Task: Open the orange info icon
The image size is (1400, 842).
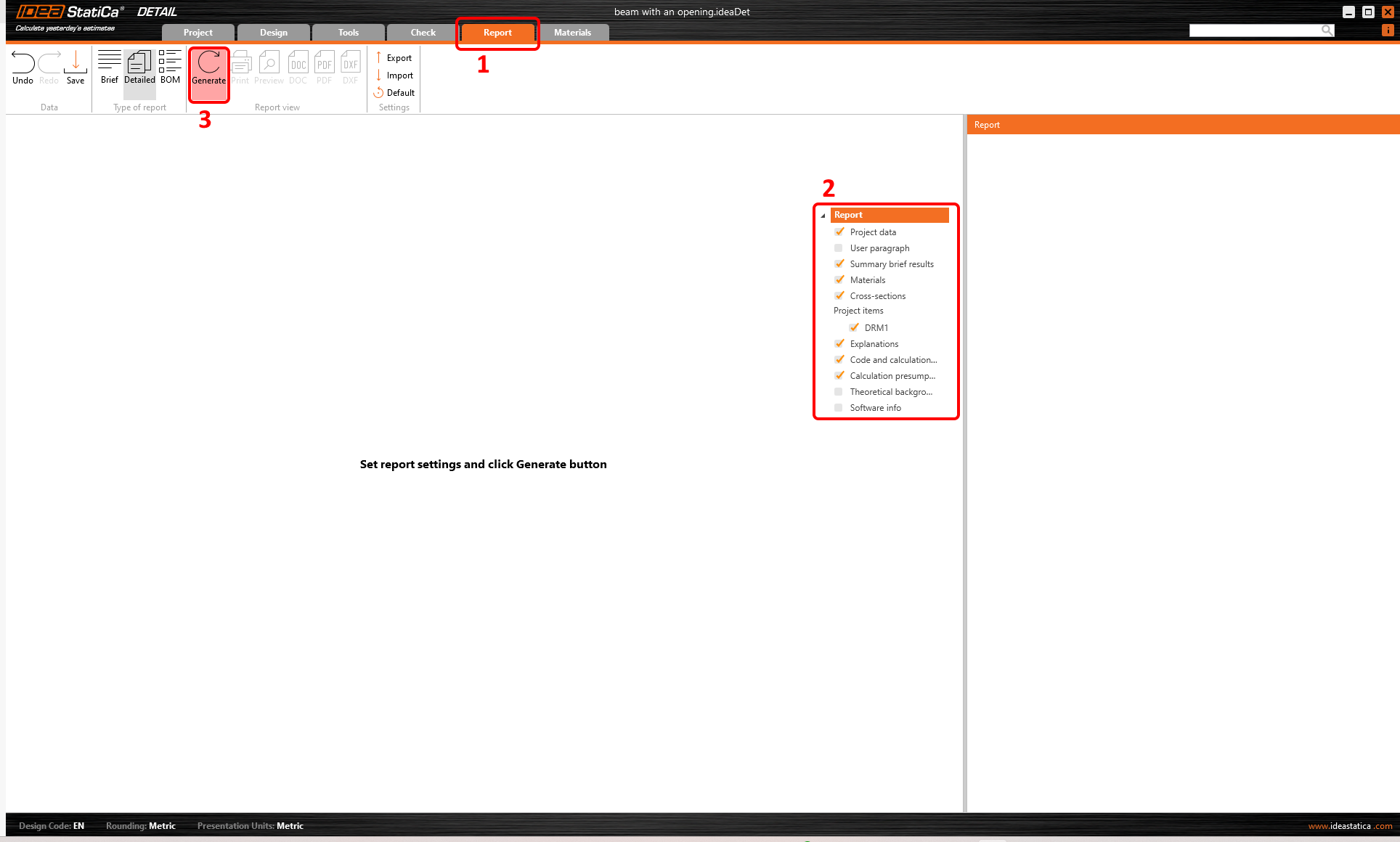Action: pyautogui.click(x=1388, y=30)
